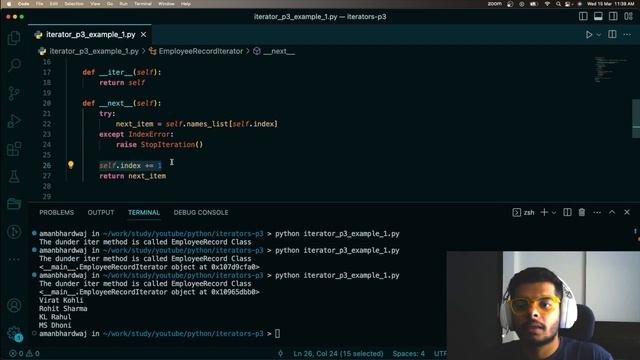Click the raise StopIteration() line

click(x=159, y=144)
